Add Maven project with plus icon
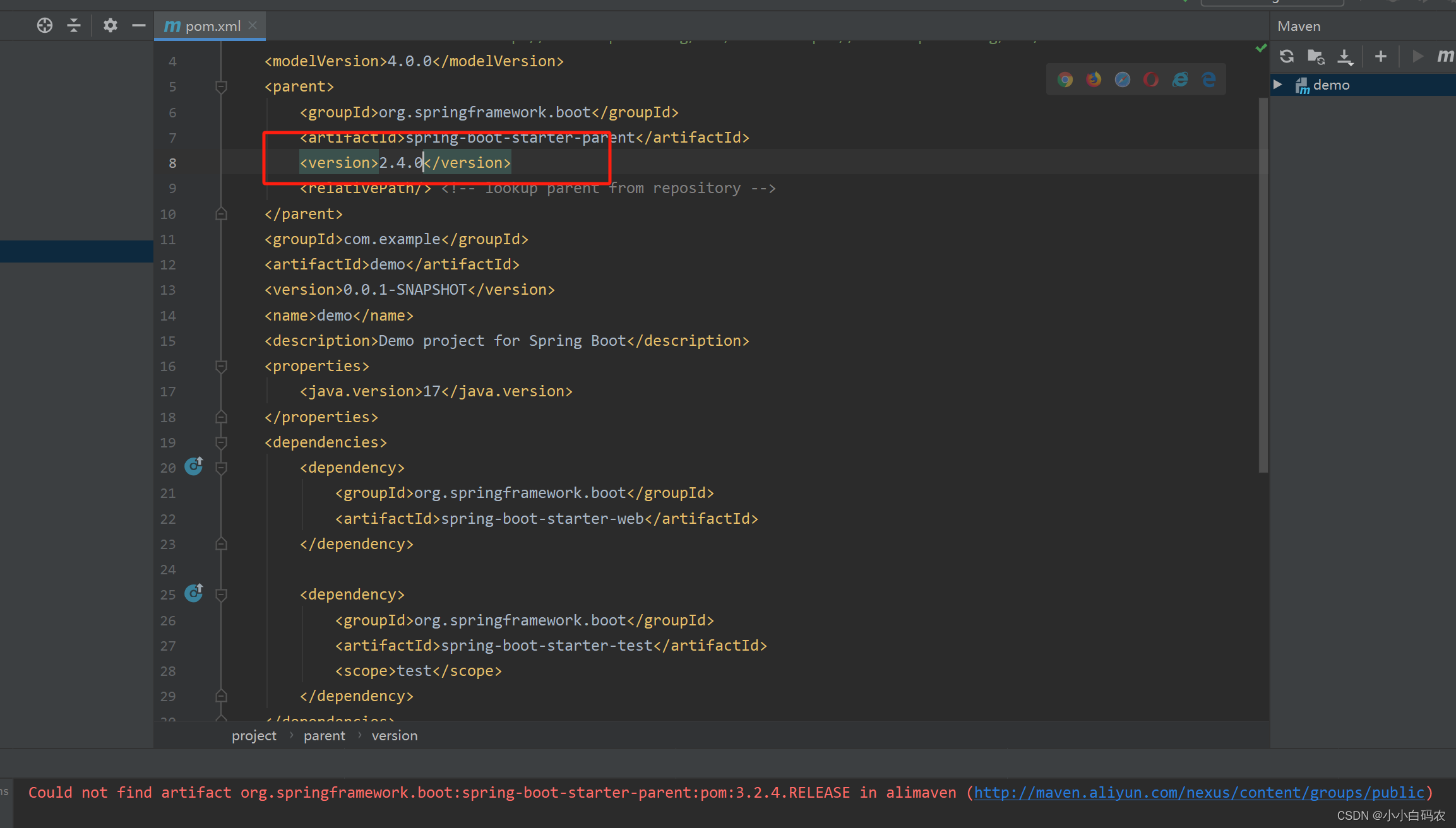 [1381, 57]
